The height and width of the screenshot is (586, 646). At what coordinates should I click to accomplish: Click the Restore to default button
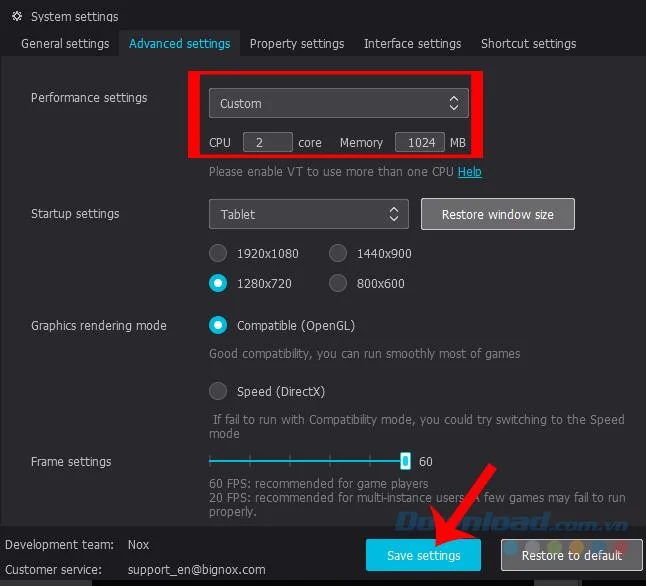pos(571,555)
